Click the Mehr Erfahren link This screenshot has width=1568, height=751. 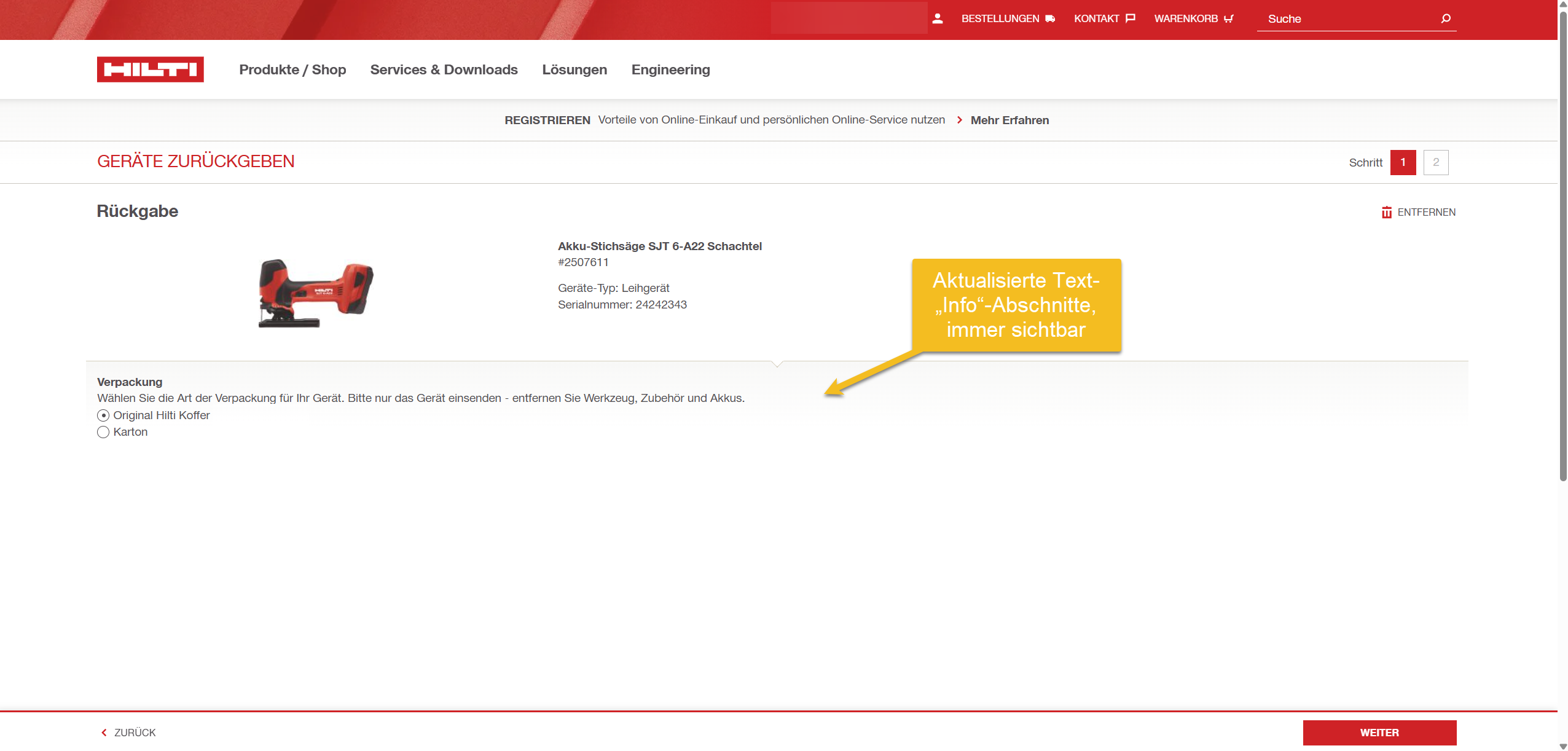point(1009,120)
